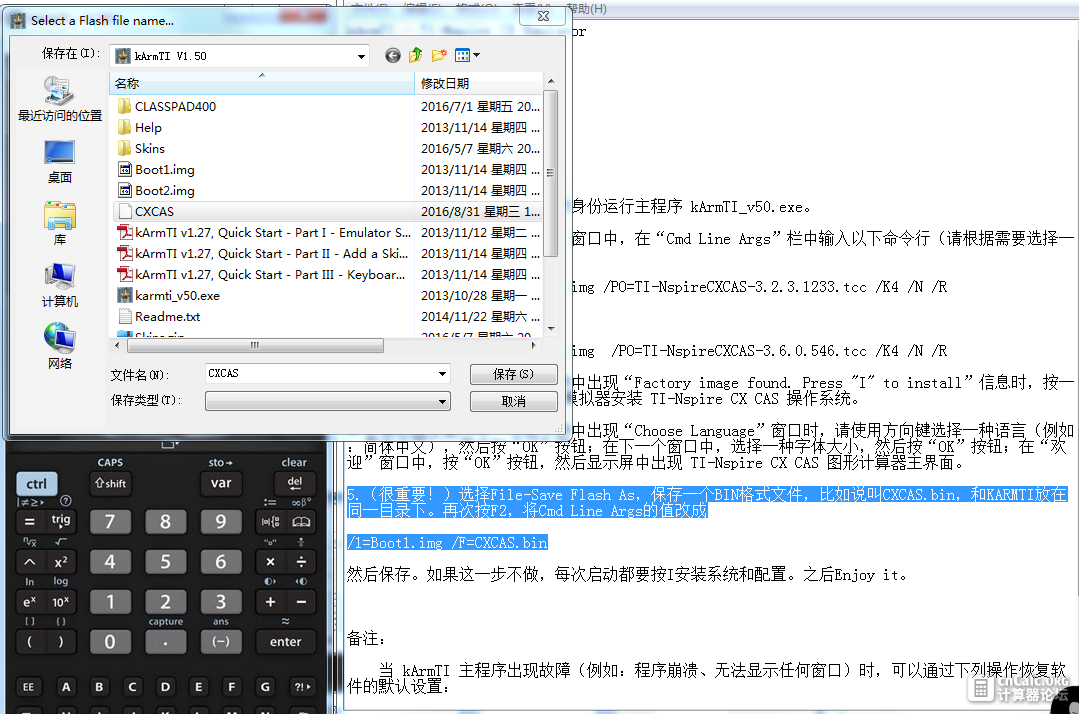
Task: Click the file list vertical scrollbar
Action: tap(551, 172)
